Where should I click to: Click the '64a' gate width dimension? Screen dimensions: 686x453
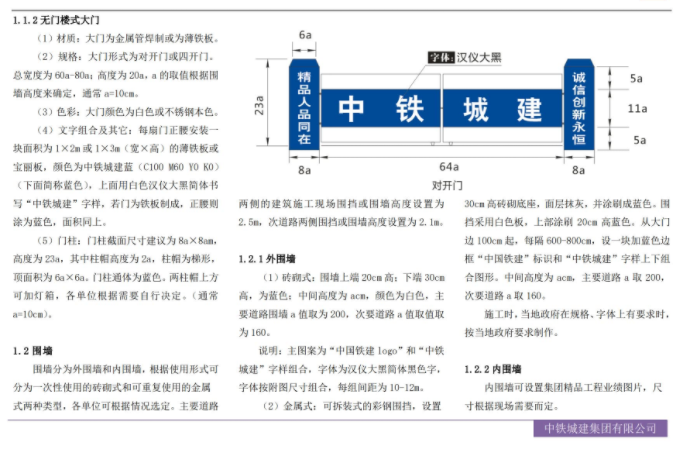[449, 167]
